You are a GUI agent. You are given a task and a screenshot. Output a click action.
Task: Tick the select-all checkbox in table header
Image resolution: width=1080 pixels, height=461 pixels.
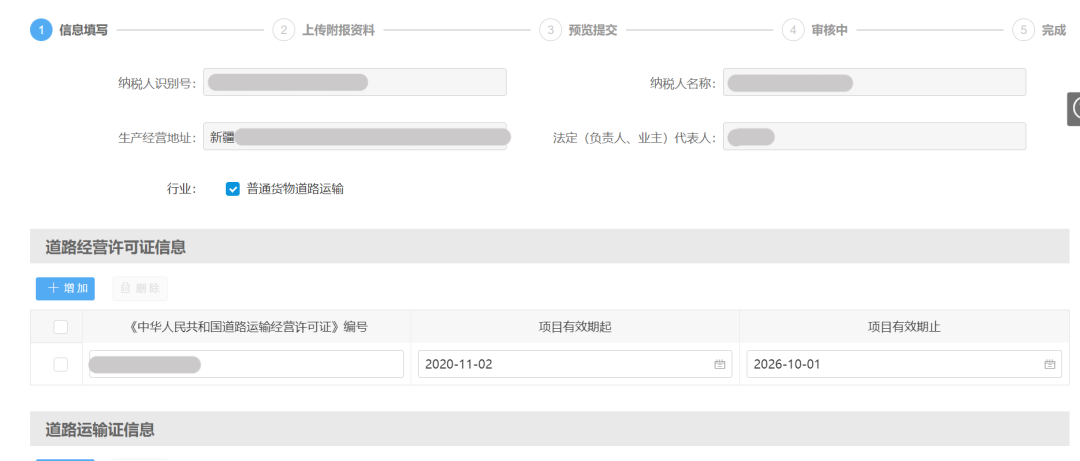(61, 327)
